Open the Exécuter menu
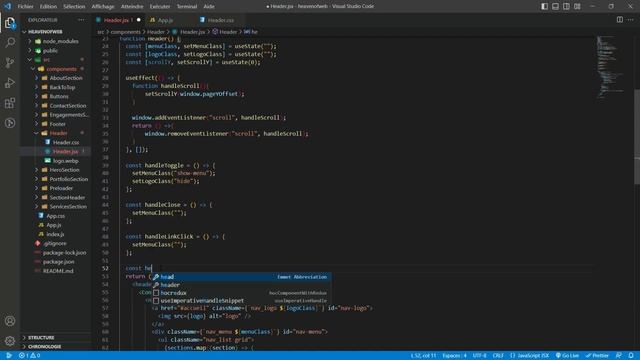This screenshot has width=640, height=360. [x=160, y=7]
